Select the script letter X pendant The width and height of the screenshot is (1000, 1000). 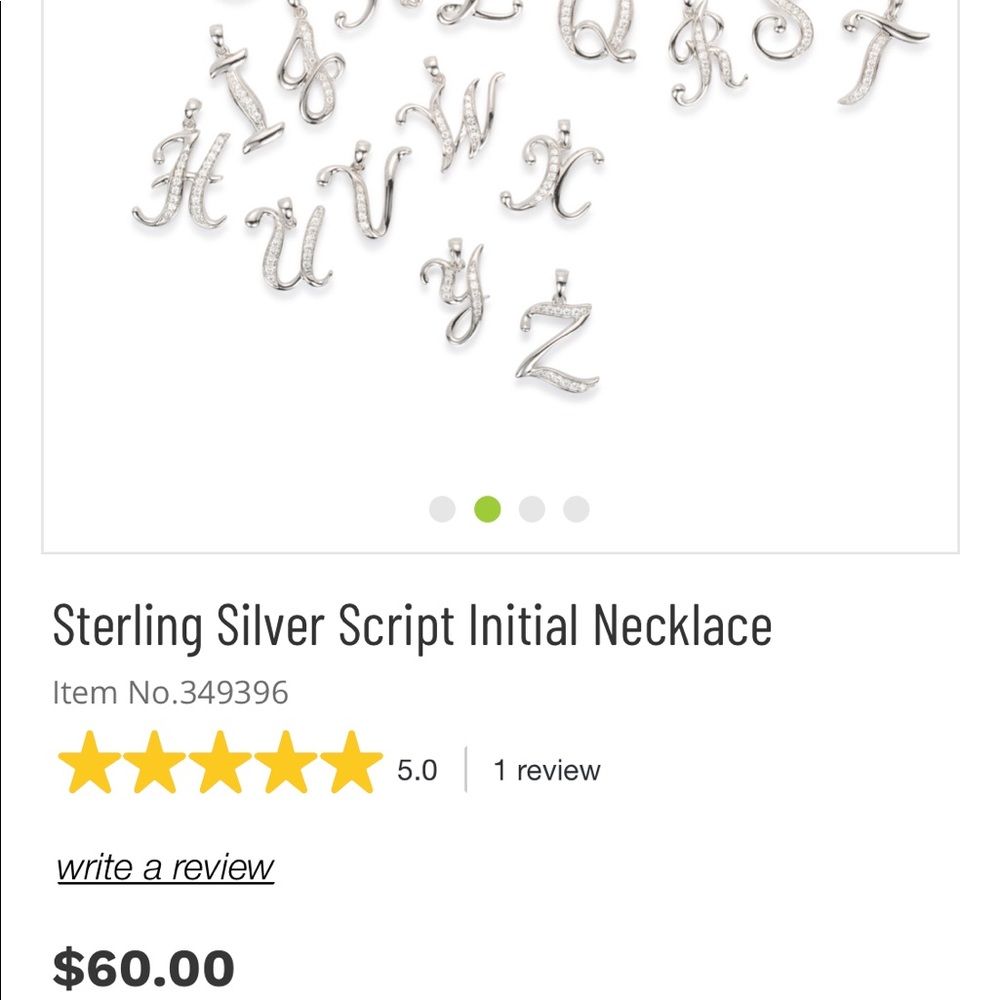(555, 180)
